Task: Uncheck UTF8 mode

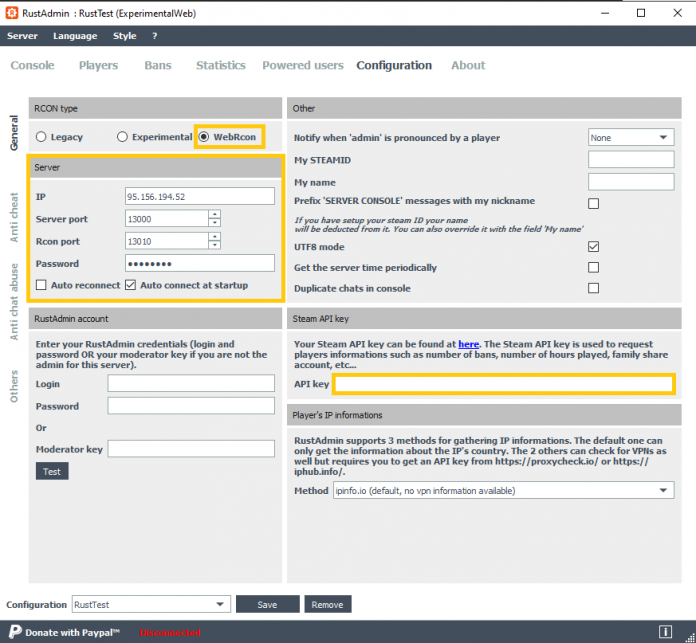Action: click(x=593, y=247)
